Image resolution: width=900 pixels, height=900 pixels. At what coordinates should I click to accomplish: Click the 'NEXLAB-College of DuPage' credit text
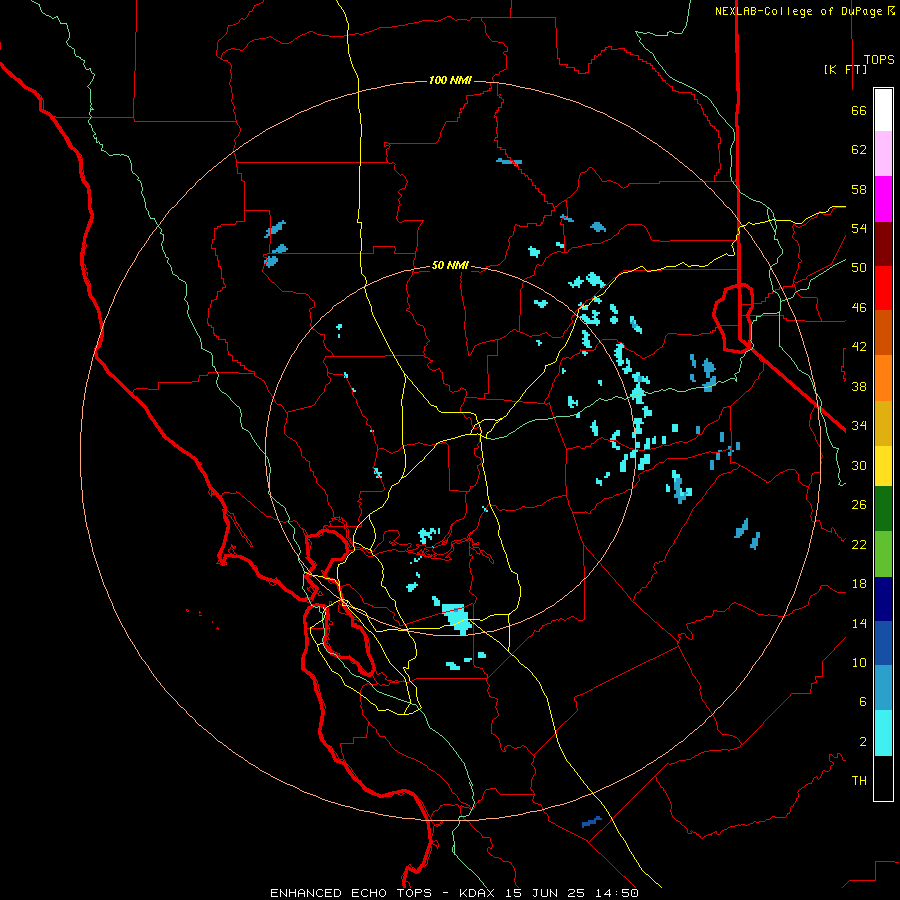point(800,11)
